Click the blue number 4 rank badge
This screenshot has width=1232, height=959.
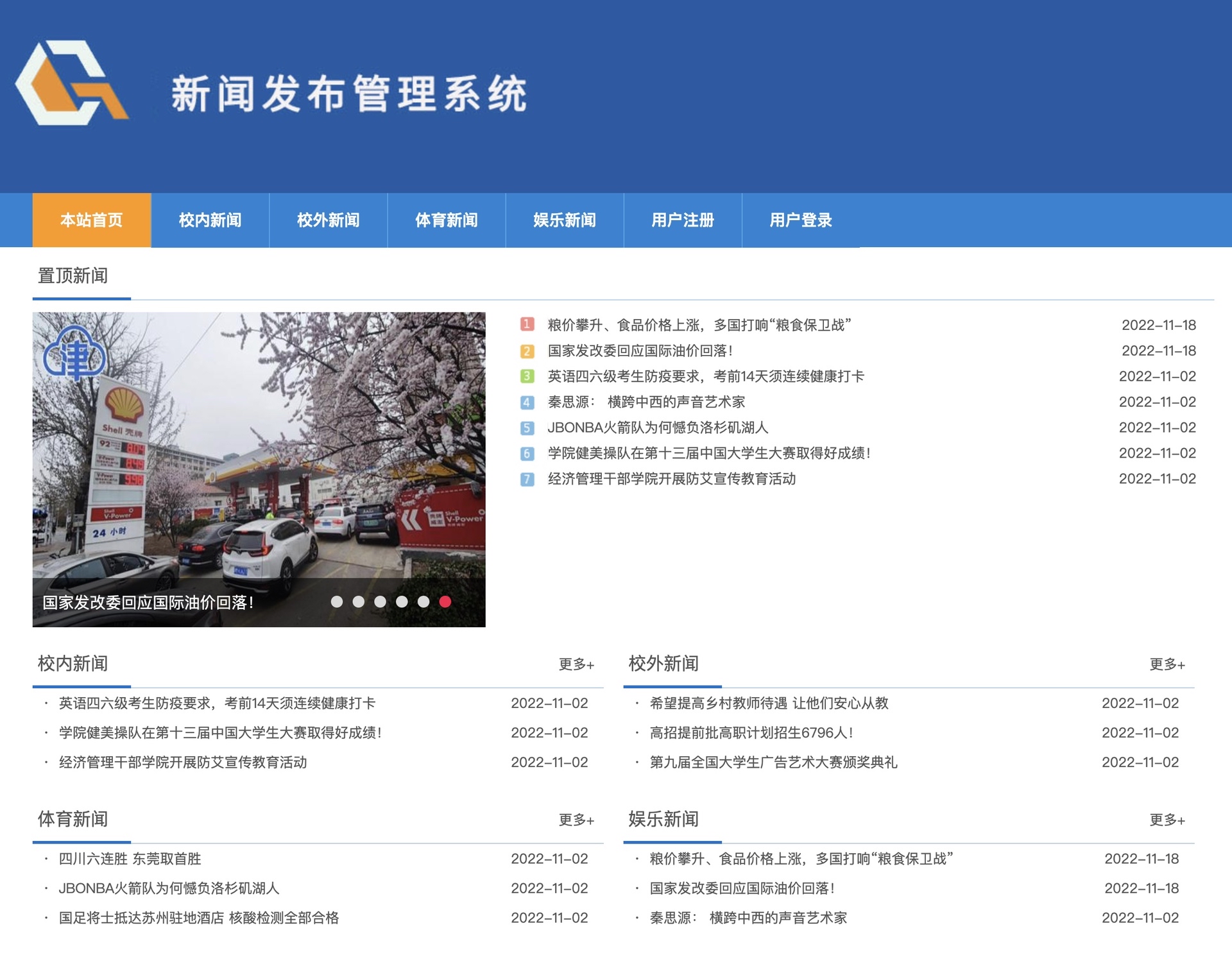(527, 402)
